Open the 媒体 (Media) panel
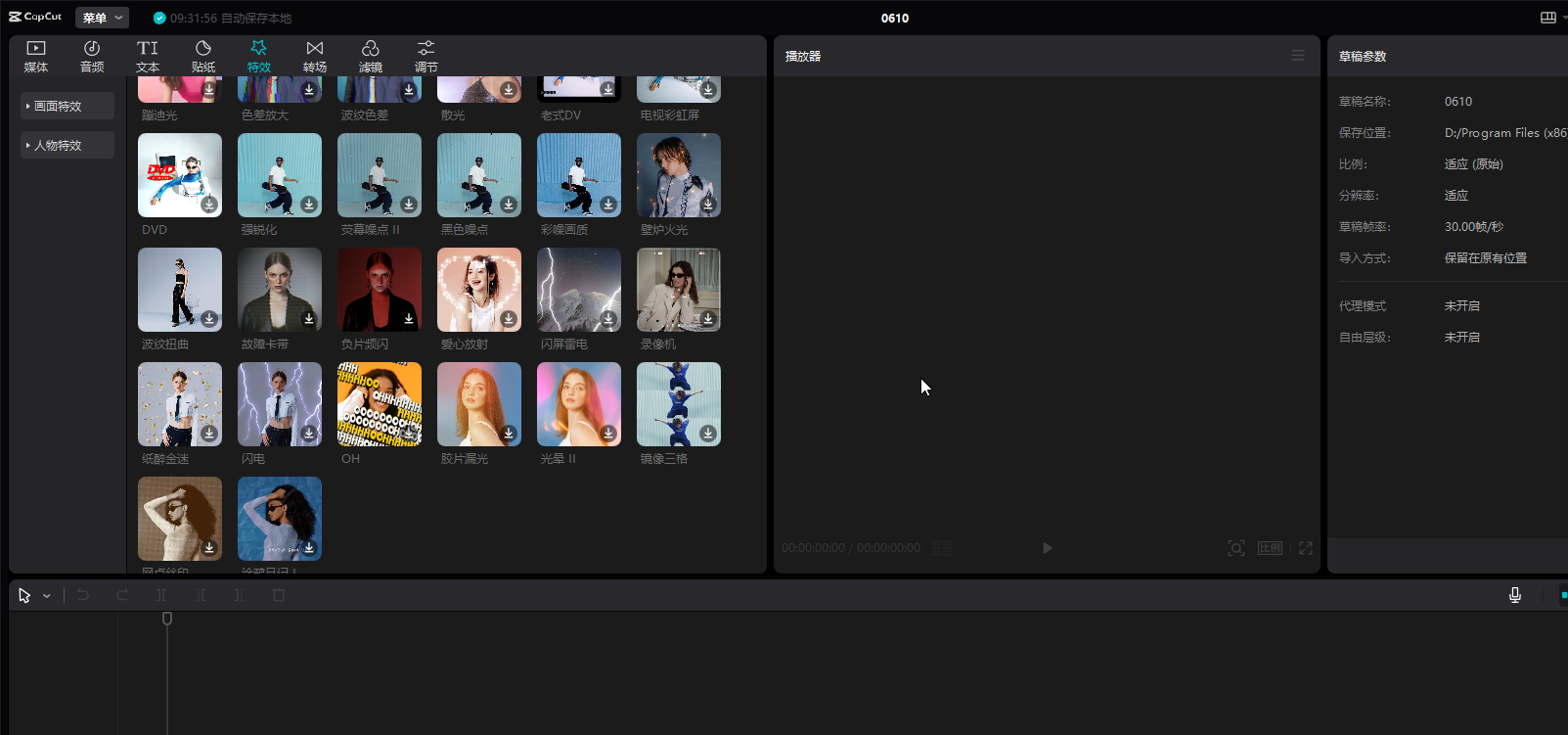Image resolution: width=1568 pixels, height=735 pixels. (x=36, y=56)
